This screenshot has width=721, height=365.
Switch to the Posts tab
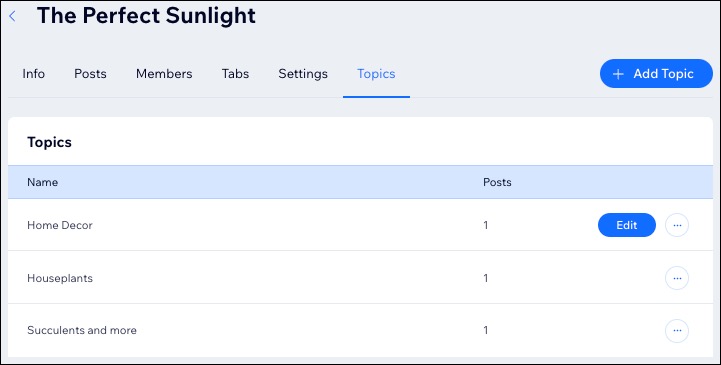[x=90, y=74]
